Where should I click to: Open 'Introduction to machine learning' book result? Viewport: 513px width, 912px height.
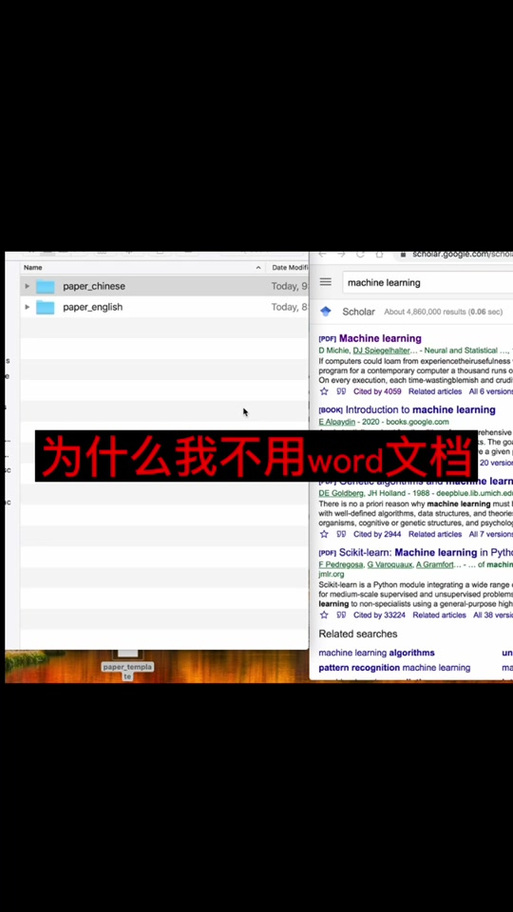click(x=421, y=409)
